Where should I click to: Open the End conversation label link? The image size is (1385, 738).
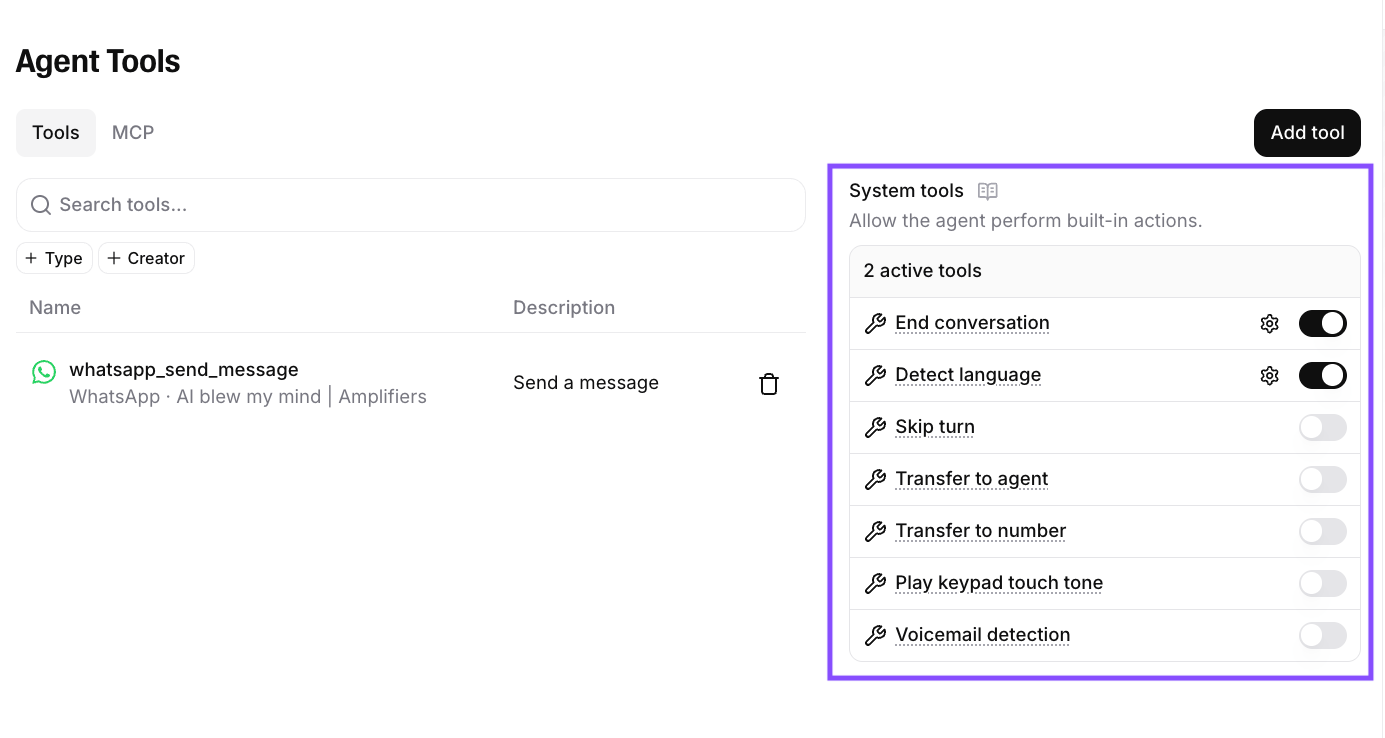tap(972, 323)
